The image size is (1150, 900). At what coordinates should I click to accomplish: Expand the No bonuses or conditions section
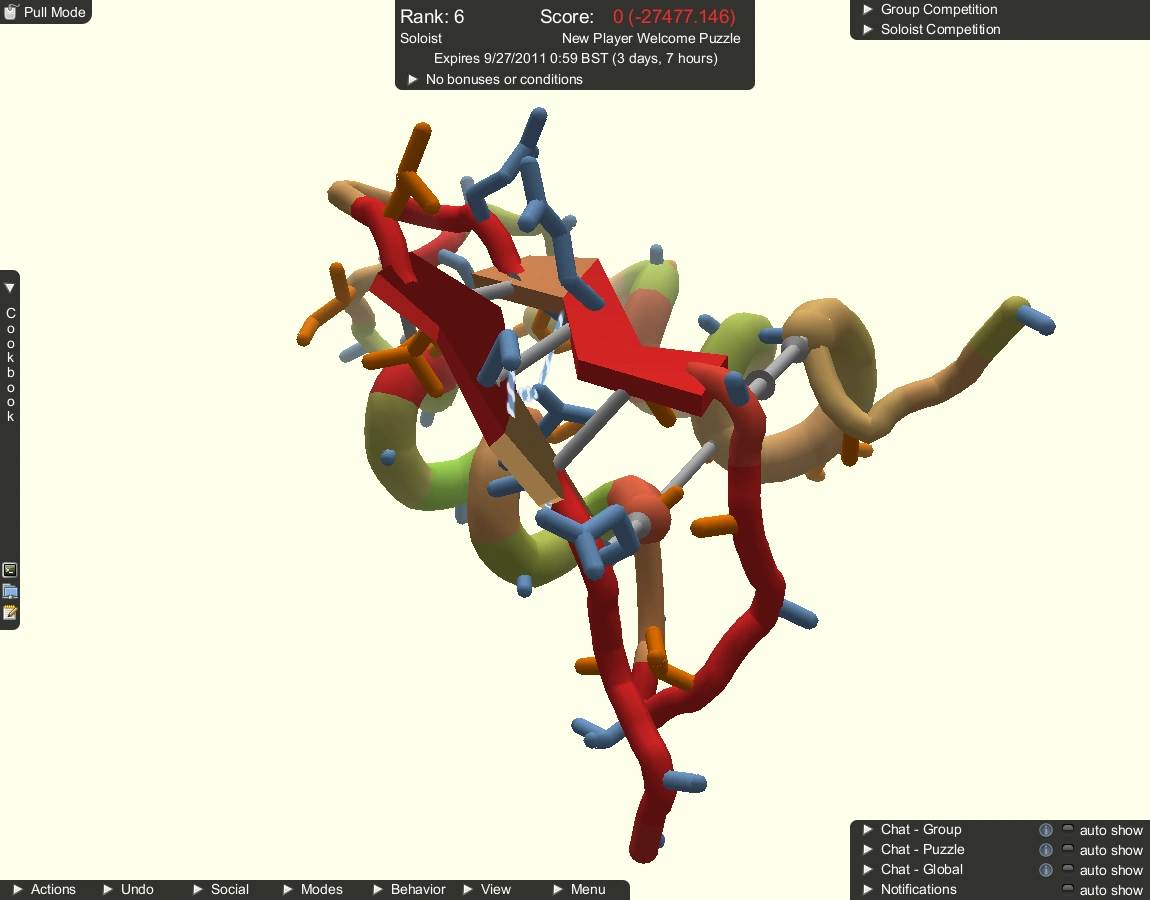[x=412, y=79]
